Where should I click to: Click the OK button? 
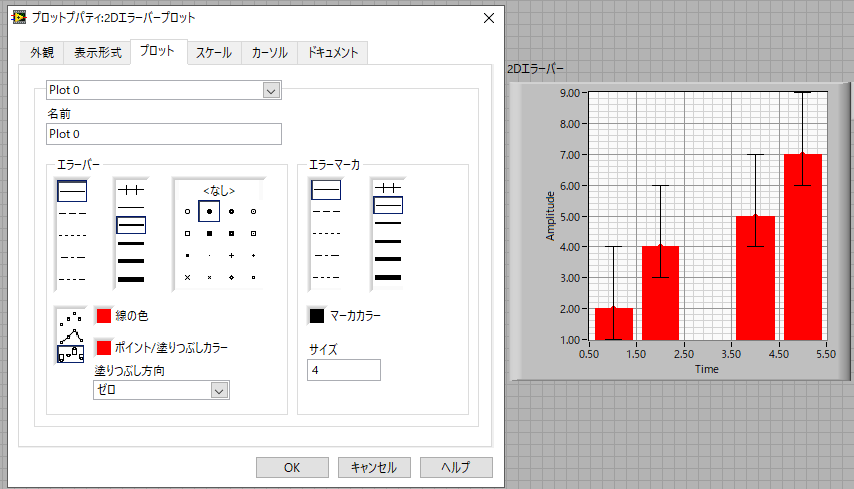point(292,467)
